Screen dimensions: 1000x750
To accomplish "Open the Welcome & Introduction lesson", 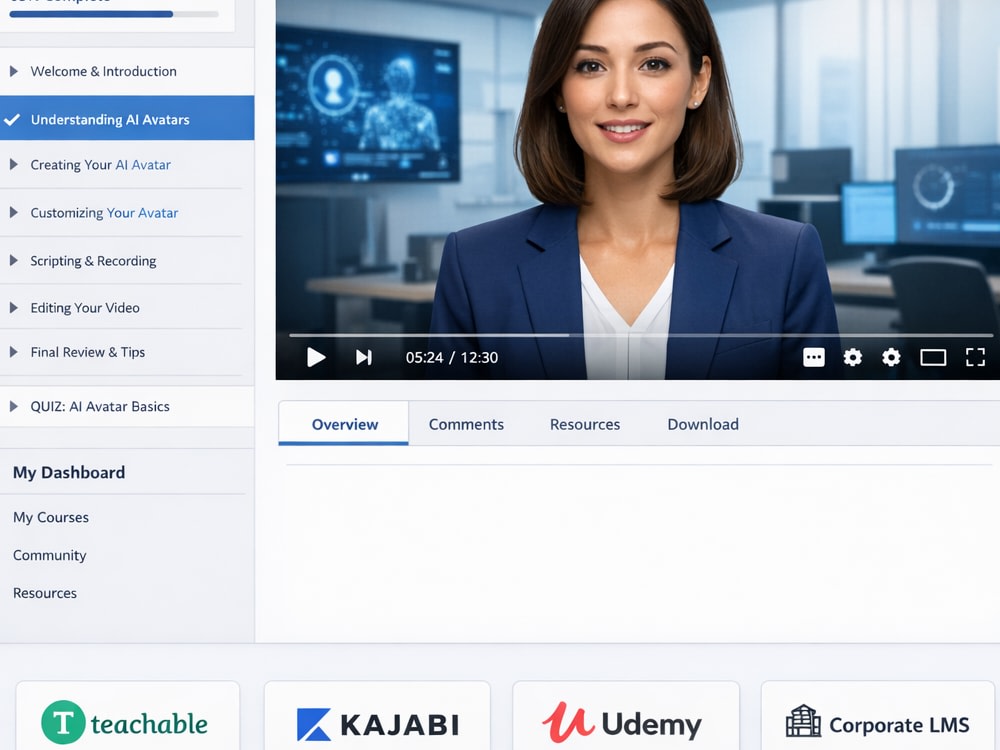I will point(127,71).
